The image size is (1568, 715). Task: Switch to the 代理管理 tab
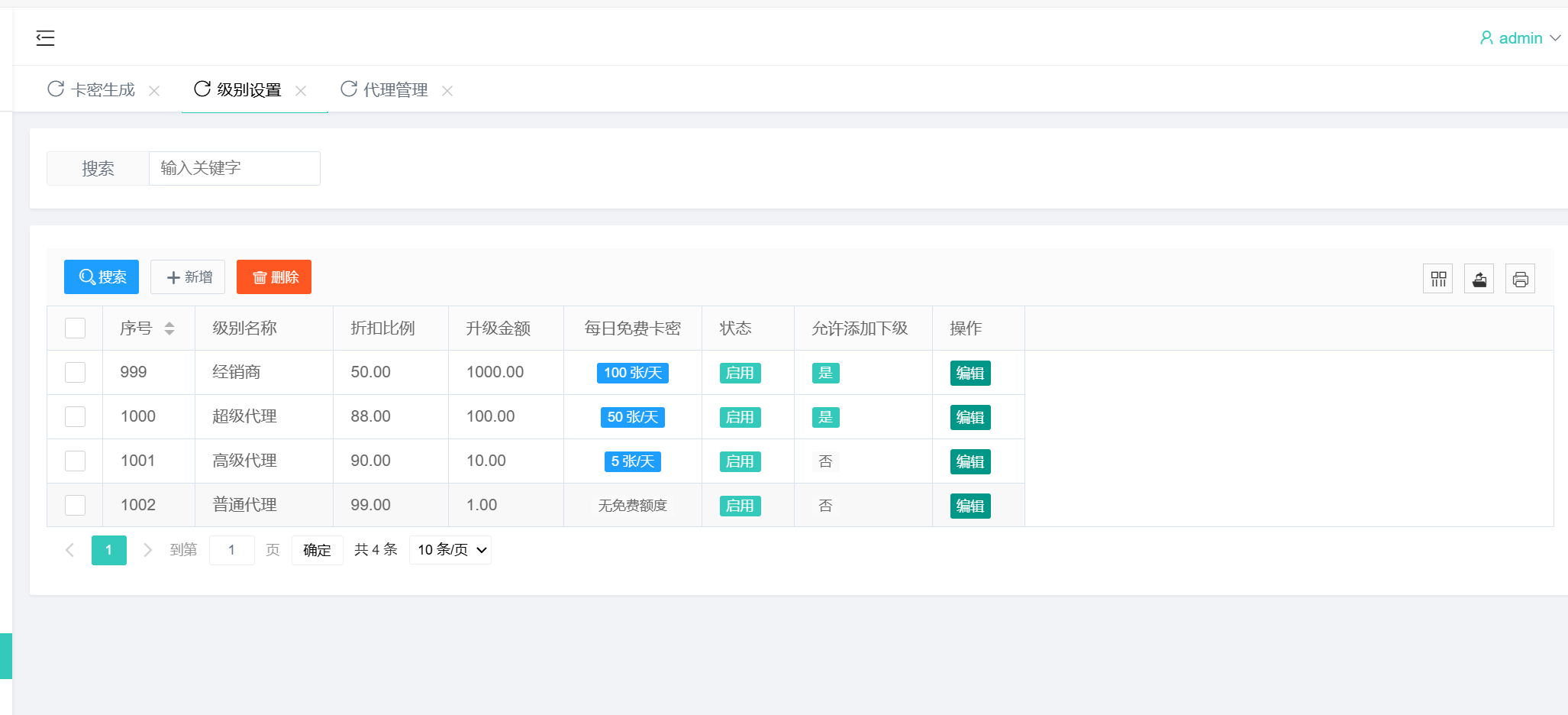[x=395, y=90]
